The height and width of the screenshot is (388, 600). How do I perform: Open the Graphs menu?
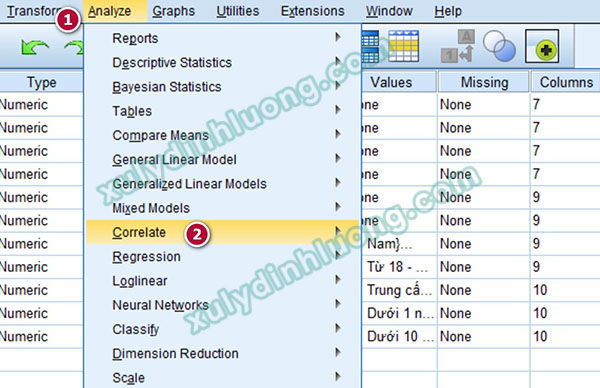click(173, 11)
